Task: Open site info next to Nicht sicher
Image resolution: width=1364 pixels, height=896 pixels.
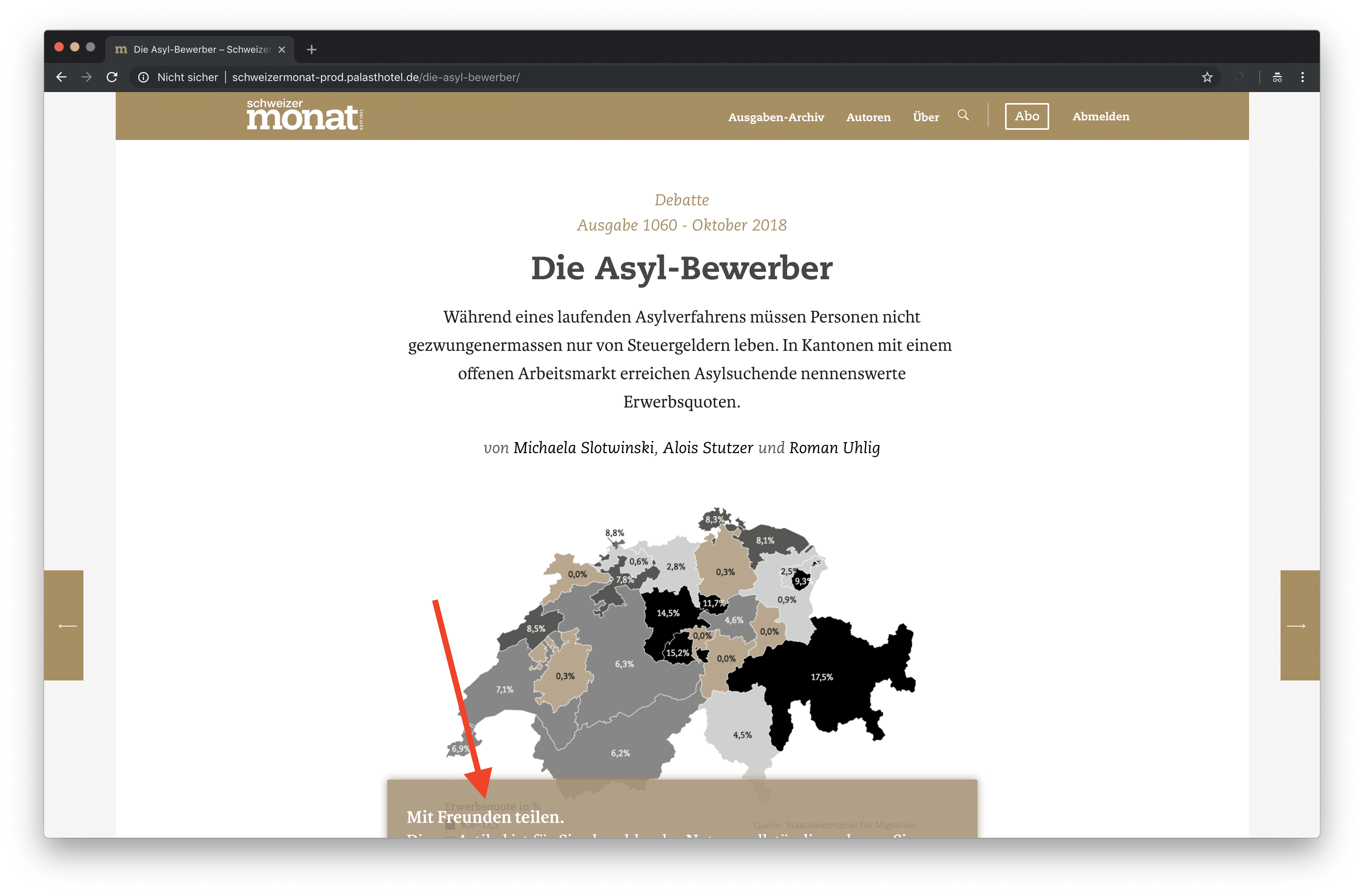Action: point(143,77)
